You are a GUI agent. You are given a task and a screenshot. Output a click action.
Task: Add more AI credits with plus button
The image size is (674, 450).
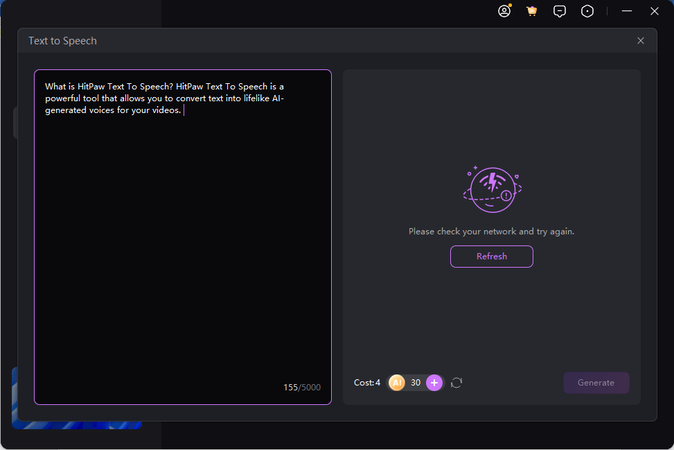point(434,383)
